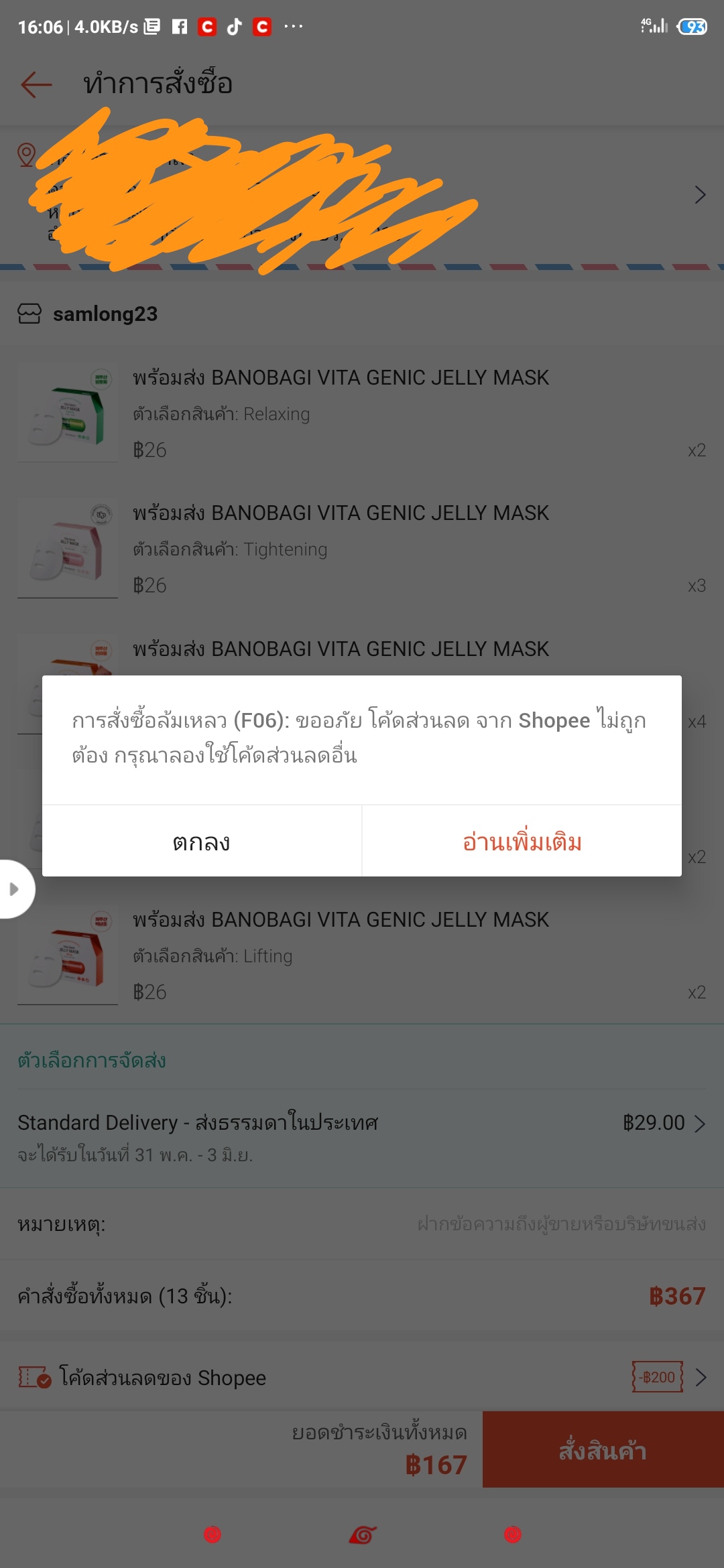Confirm dialog with ตกลง button
The width and height of the screenshot is (724, 1568).
[202, 842]
